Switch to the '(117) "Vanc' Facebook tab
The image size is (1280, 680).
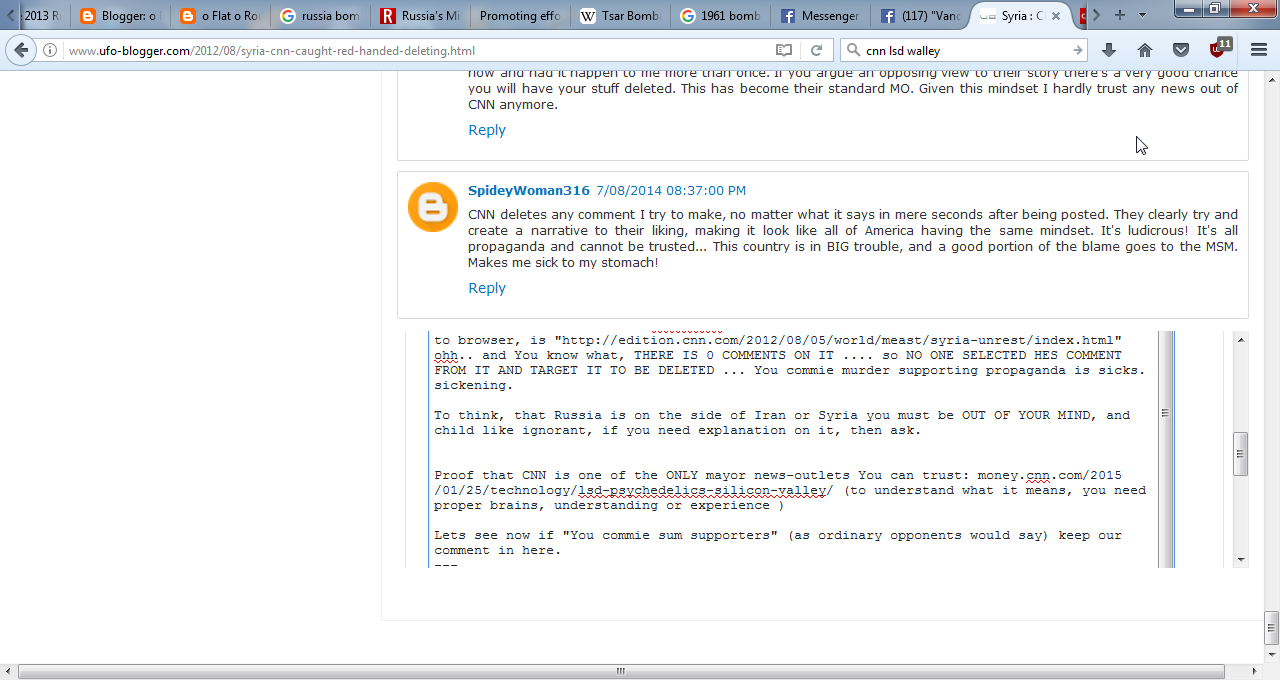click(x=919, y=16)
